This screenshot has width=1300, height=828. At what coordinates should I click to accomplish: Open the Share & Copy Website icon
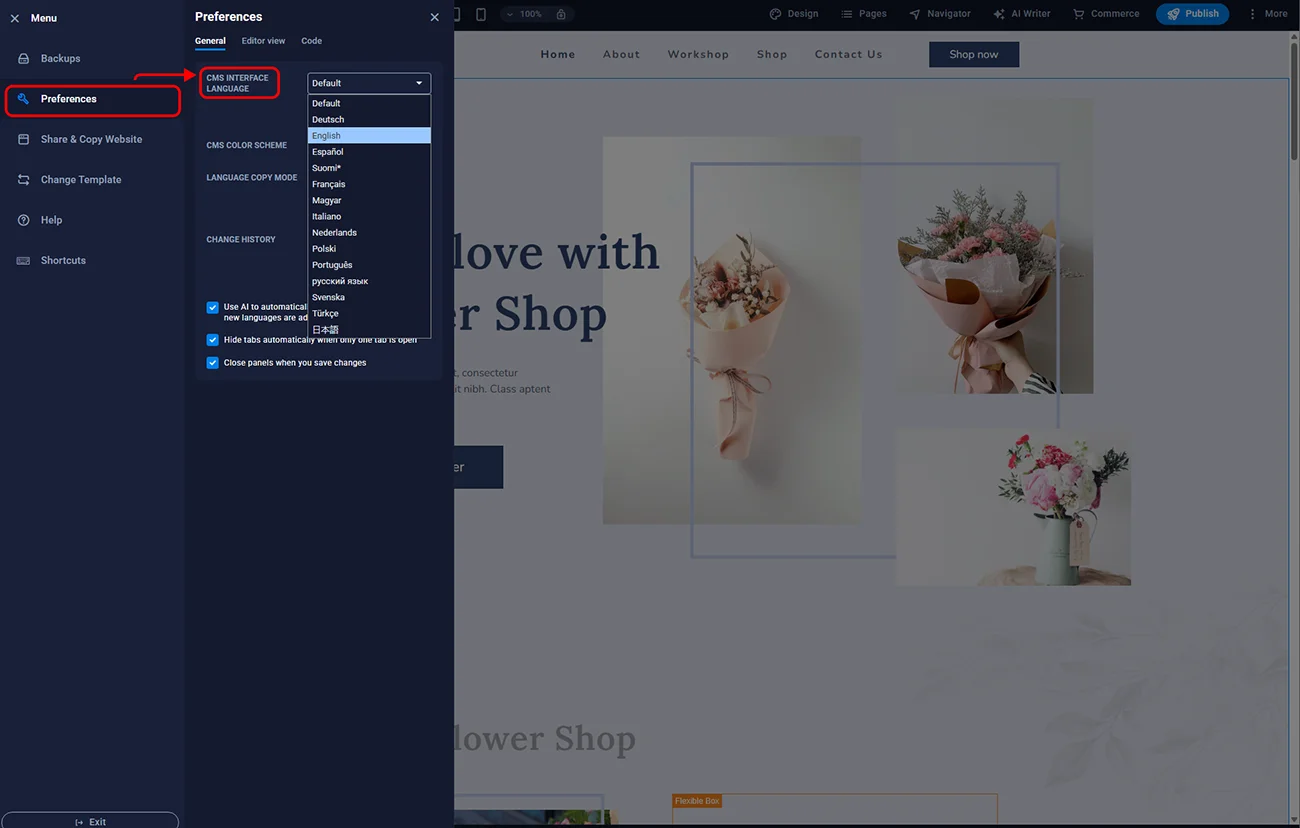24,140
